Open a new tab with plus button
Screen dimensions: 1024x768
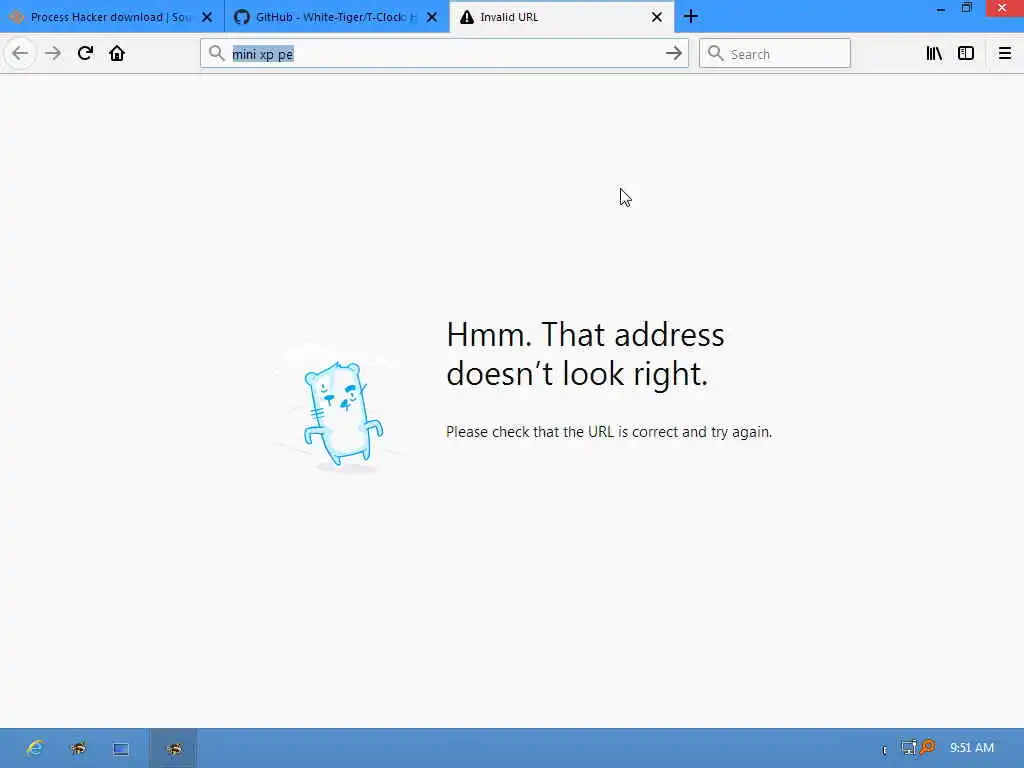pyautogui.click(x=691, y=17)
